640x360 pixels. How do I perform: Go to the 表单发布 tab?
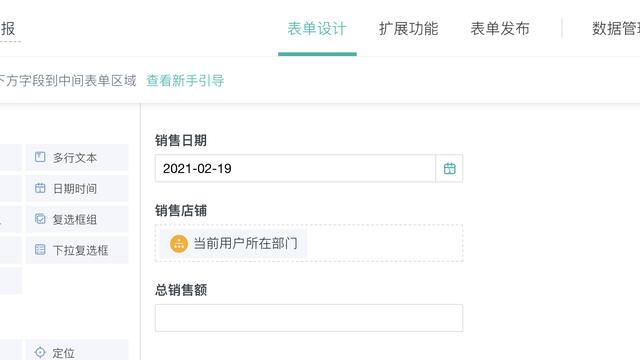coord(500,29)
